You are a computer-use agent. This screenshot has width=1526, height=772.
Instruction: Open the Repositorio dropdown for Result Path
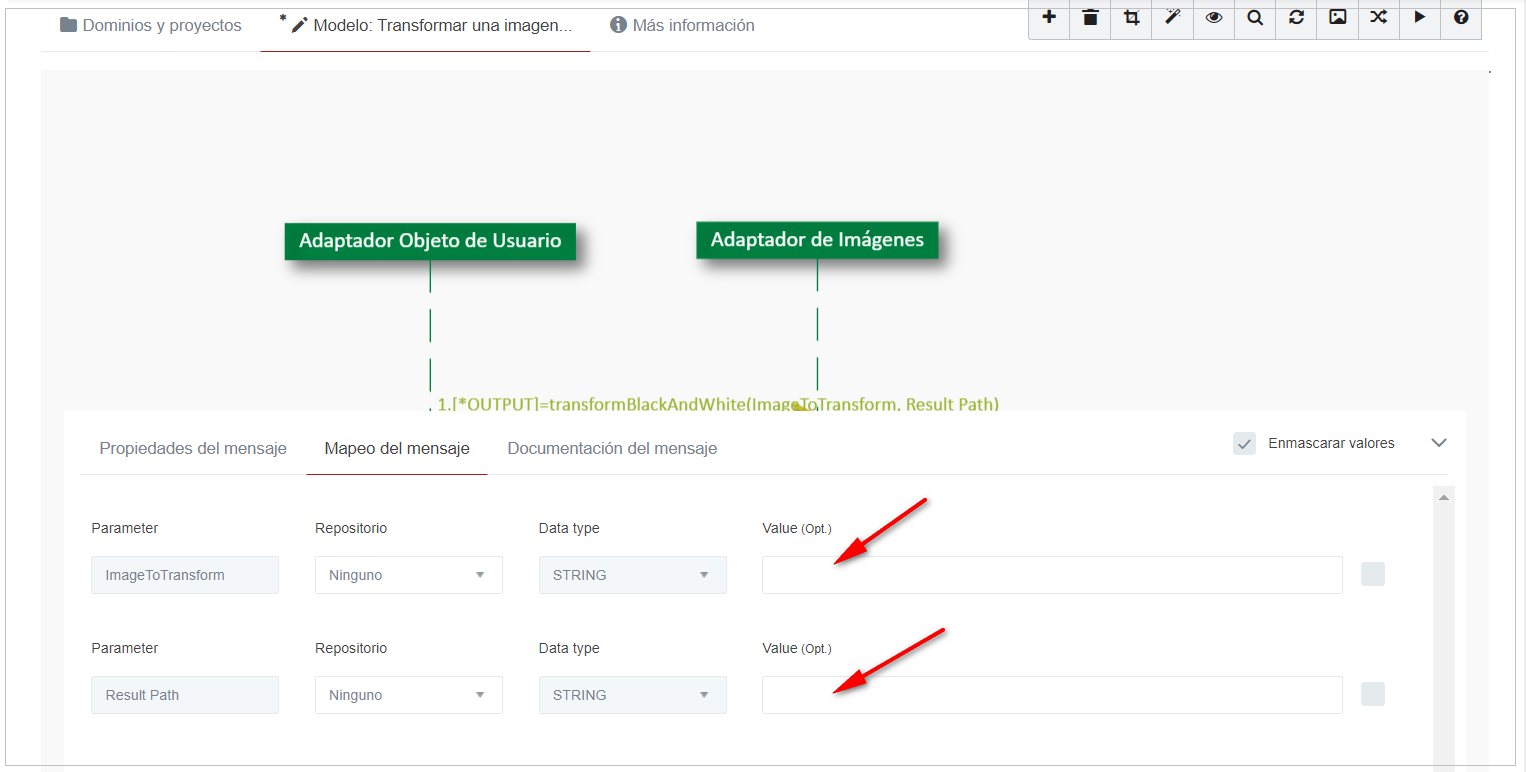click(x=408, y=695)
